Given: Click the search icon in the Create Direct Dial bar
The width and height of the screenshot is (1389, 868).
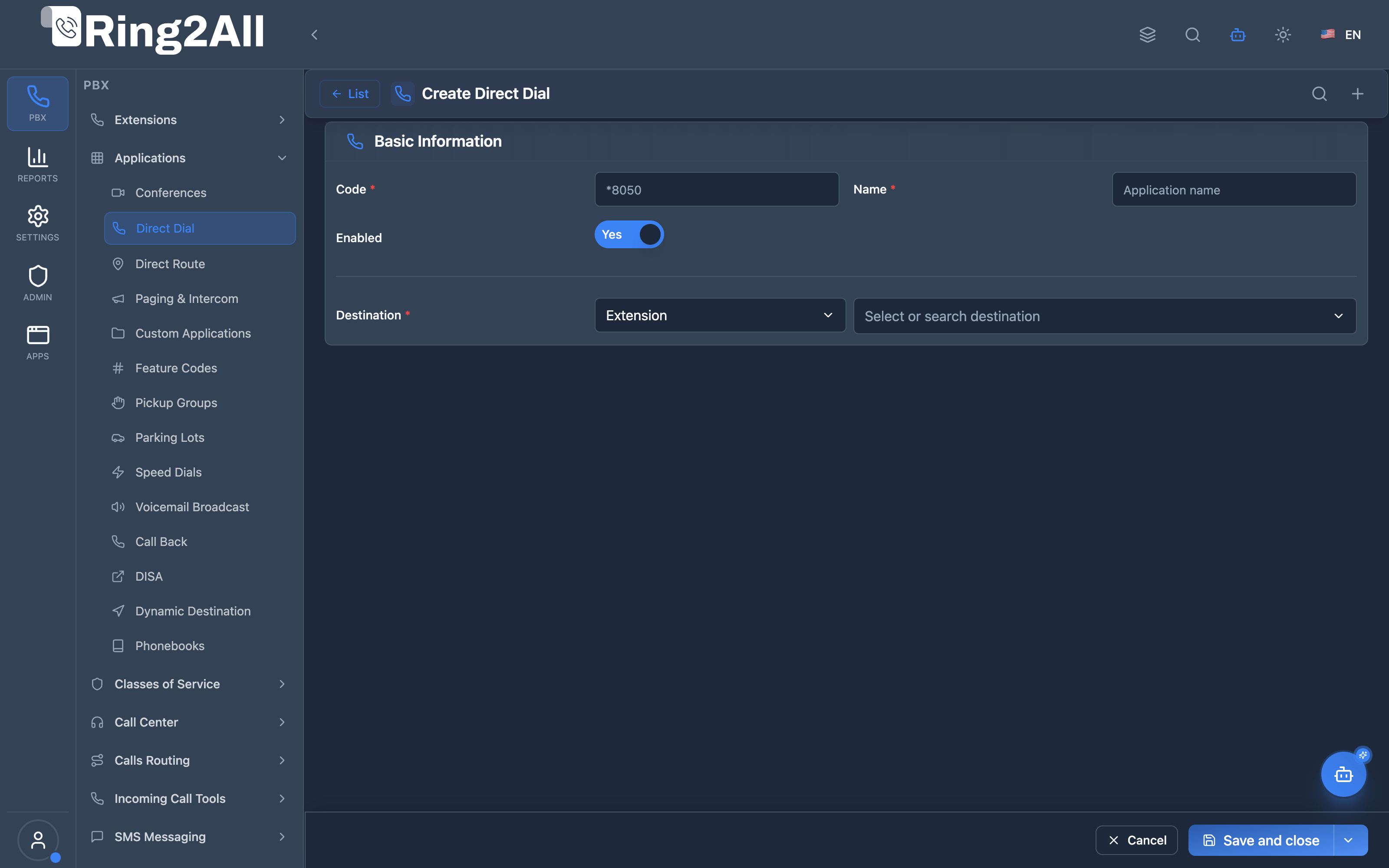Looking at the screenshot, I should pos(1320,94).
